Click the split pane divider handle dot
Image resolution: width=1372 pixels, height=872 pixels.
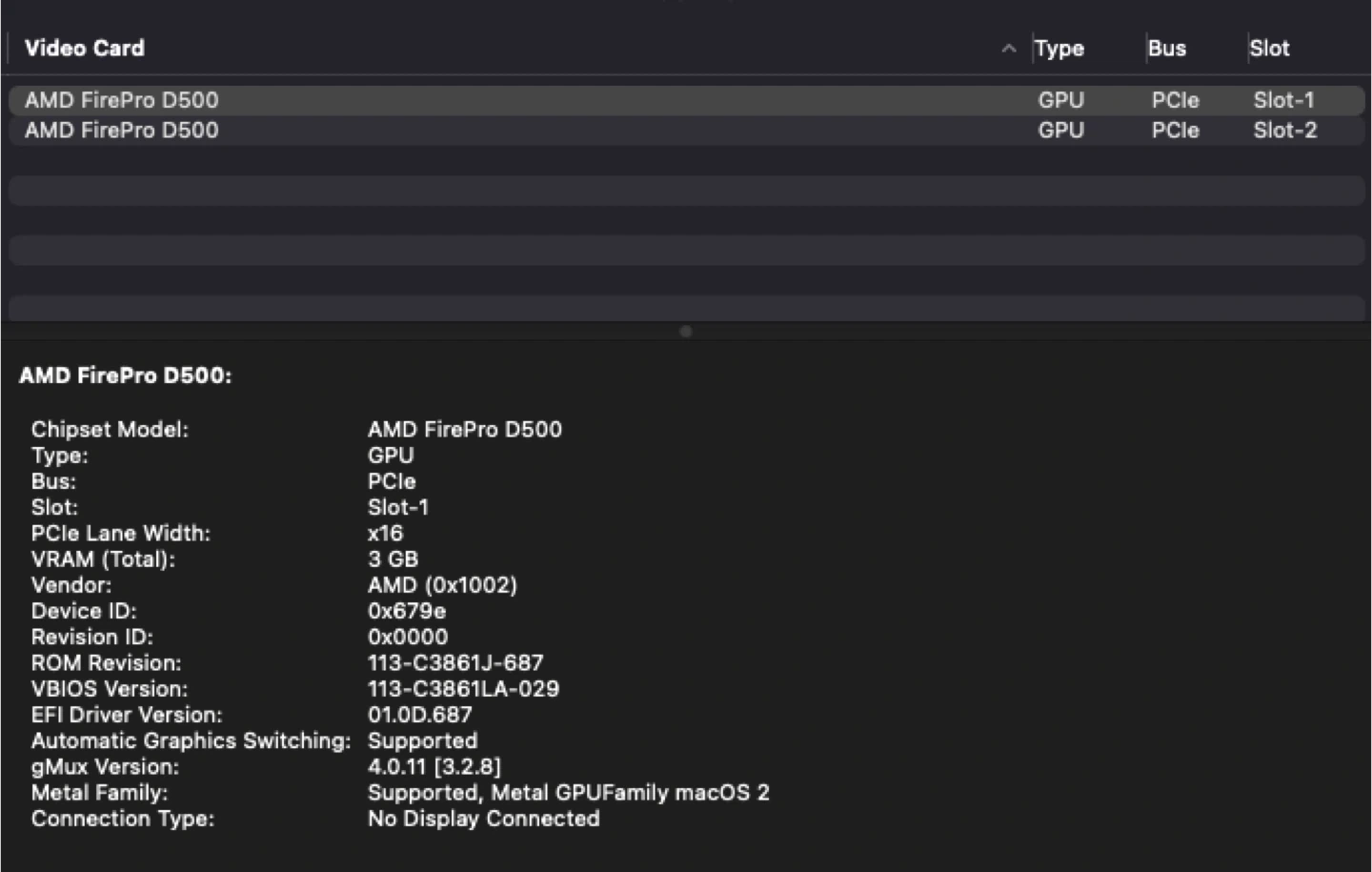point(686,331)
